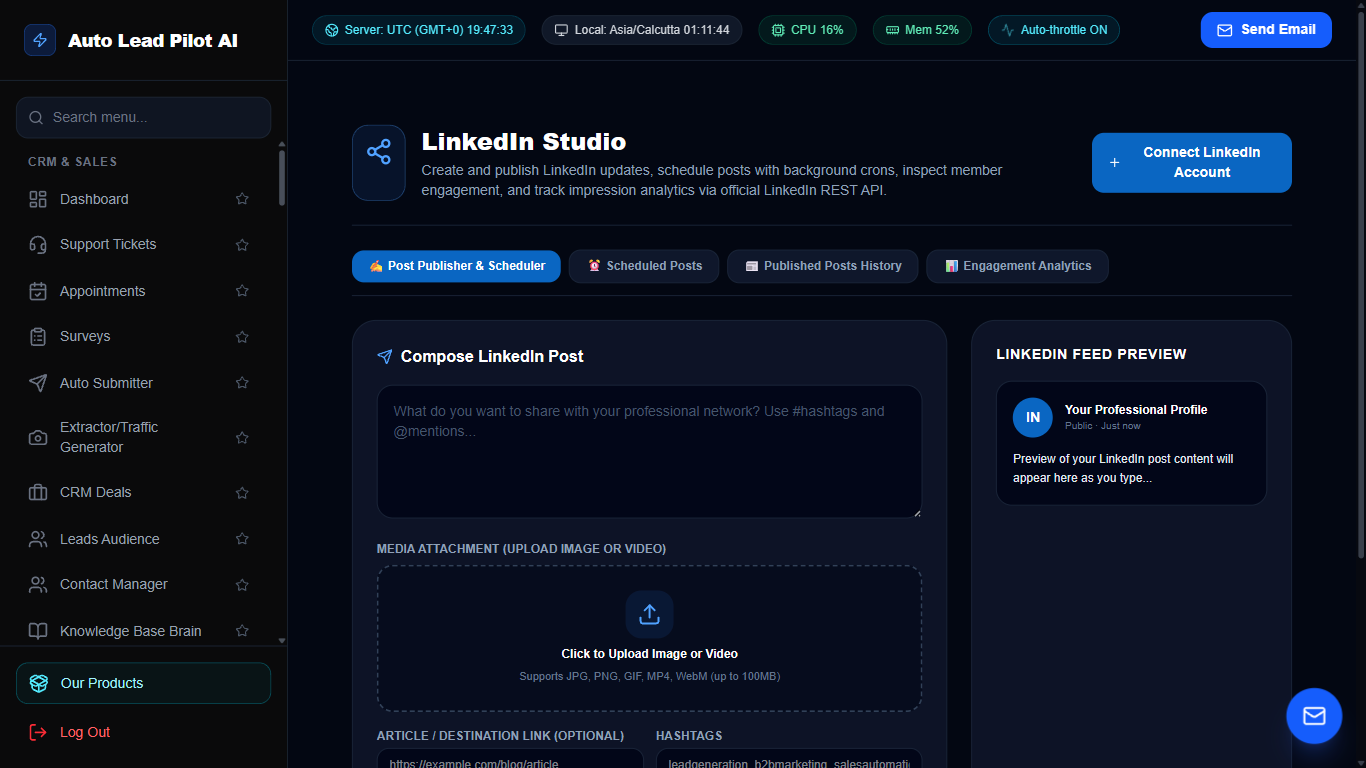Star the CRM Deals menu item
Screen dimensions: 1366x768
pos(242,493)
